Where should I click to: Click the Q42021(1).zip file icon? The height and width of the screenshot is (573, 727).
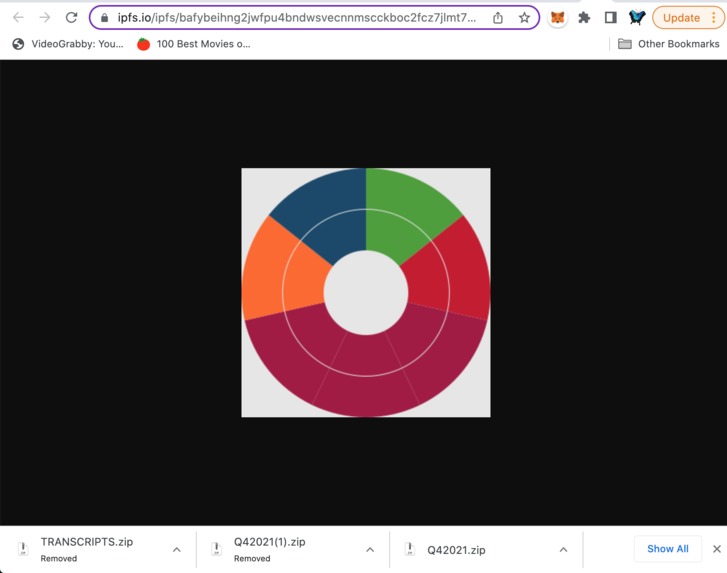(x=216, y=549)
